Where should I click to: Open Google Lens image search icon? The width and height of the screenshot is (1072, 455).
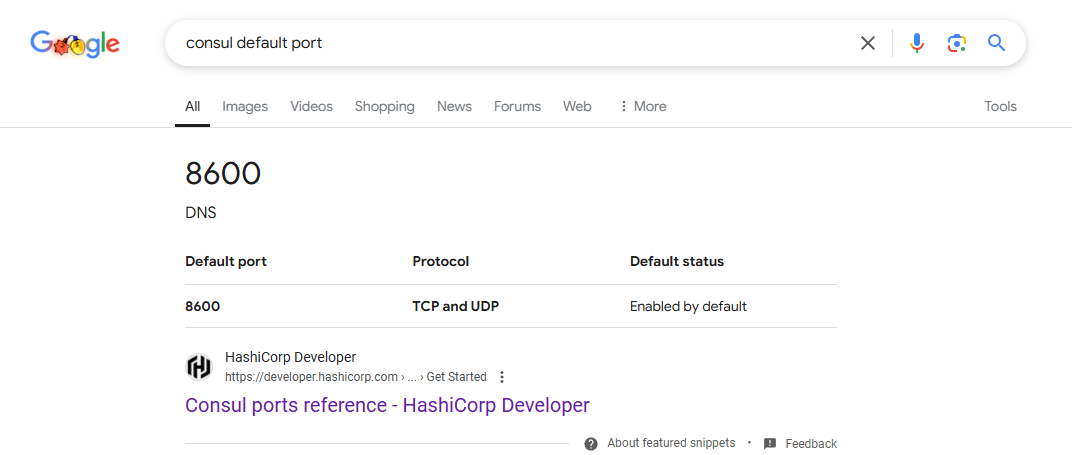(x=956, y=43)
